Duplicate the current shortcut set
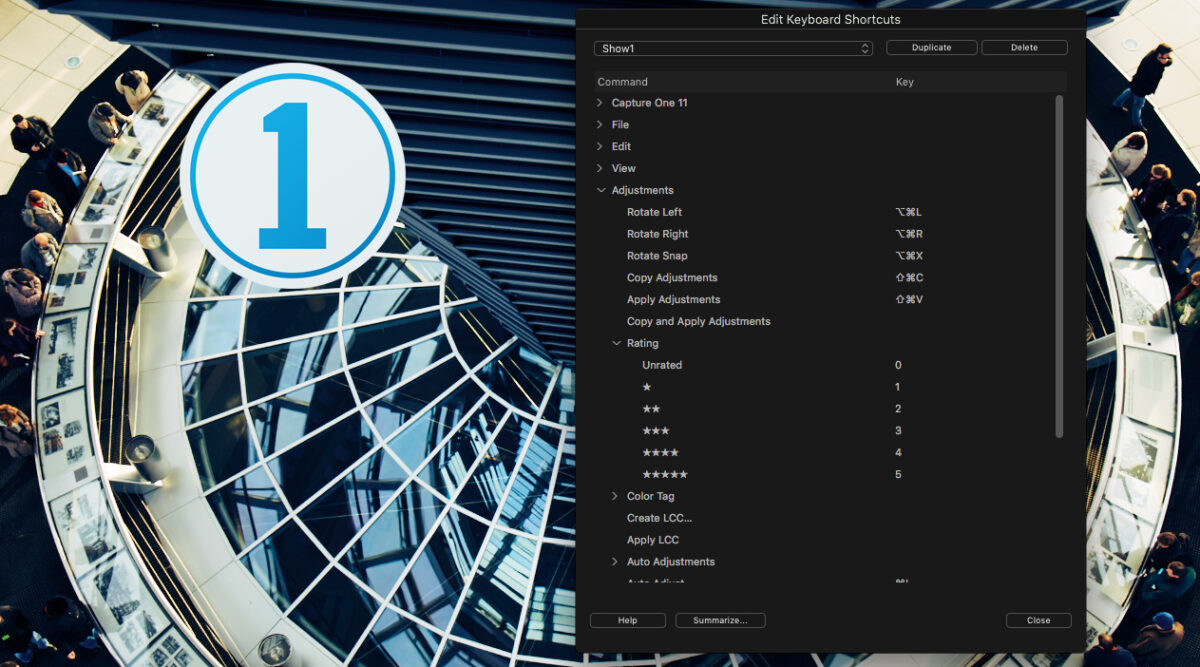 tap(931, 47)
